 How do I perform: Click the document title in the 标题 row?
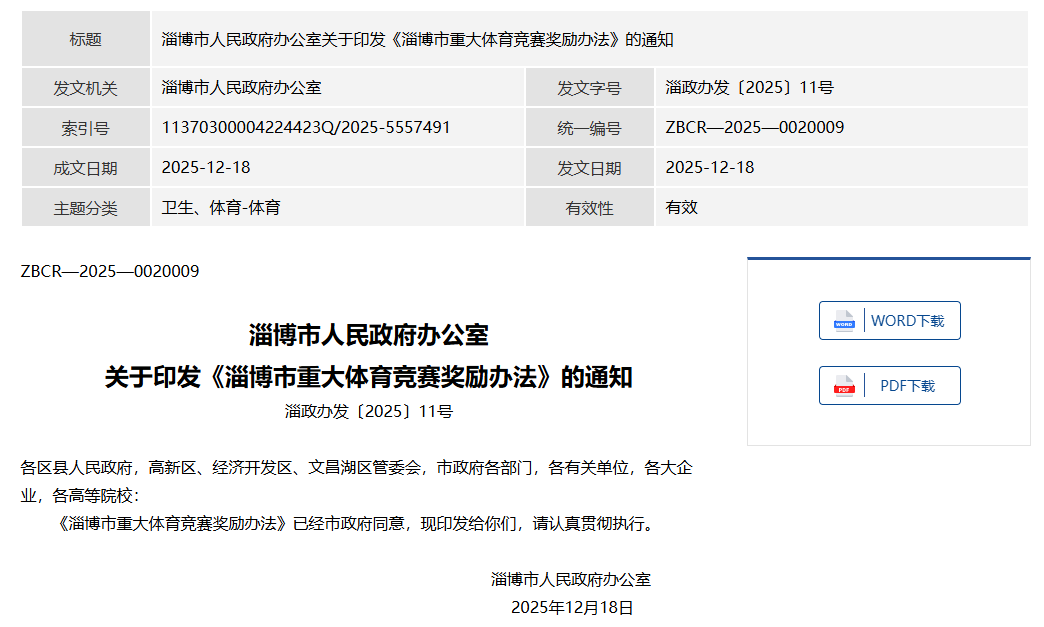417,39
